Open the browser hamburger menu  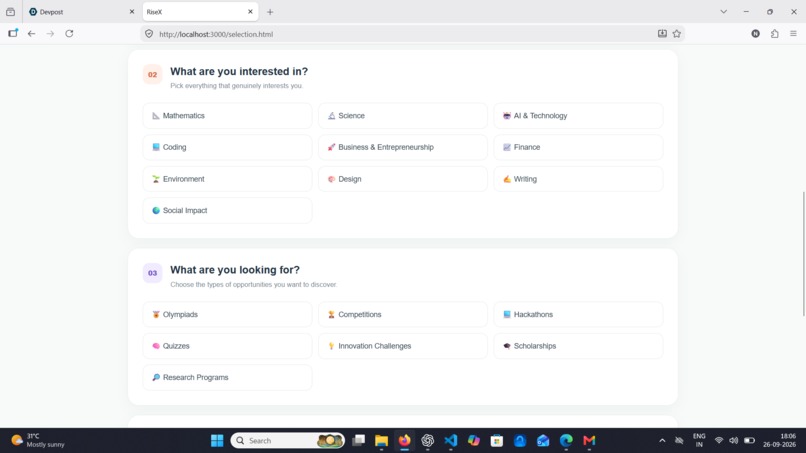793,34
